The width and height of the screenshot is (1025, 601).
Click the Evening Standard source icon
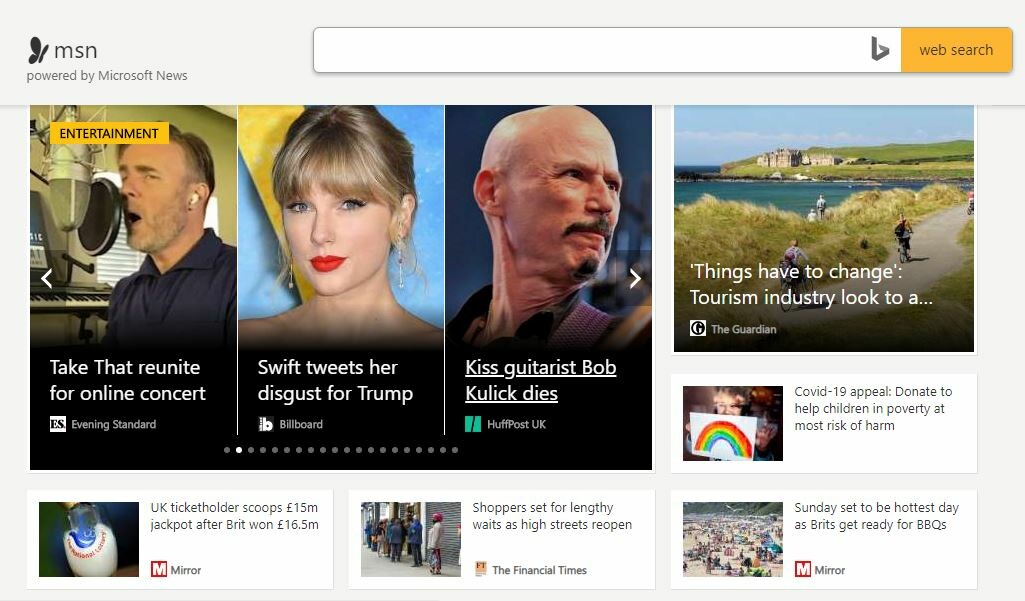[x=58, y=424]
